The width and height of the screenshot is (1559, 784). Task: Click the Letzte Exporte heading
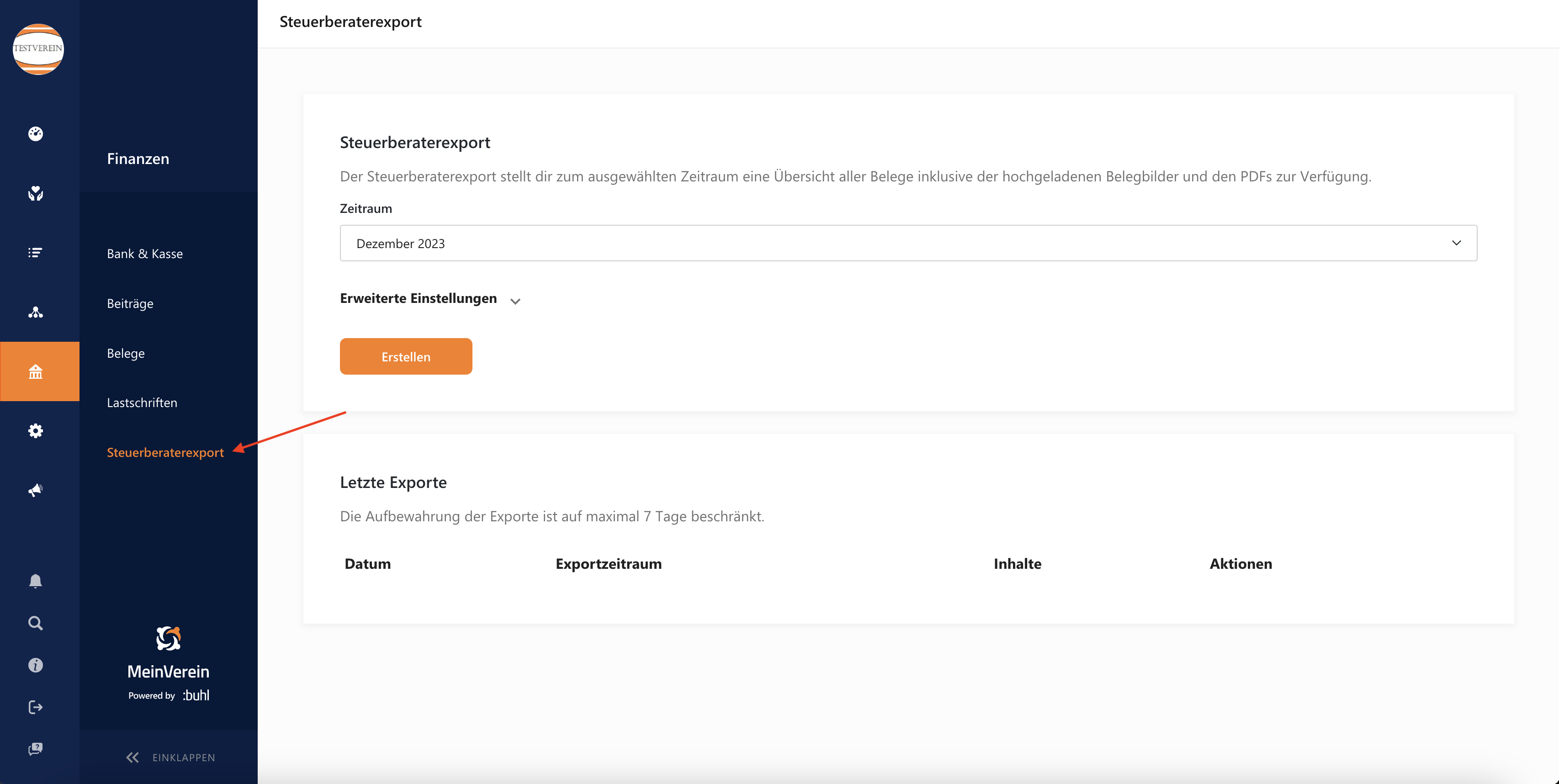click(393, 483)
